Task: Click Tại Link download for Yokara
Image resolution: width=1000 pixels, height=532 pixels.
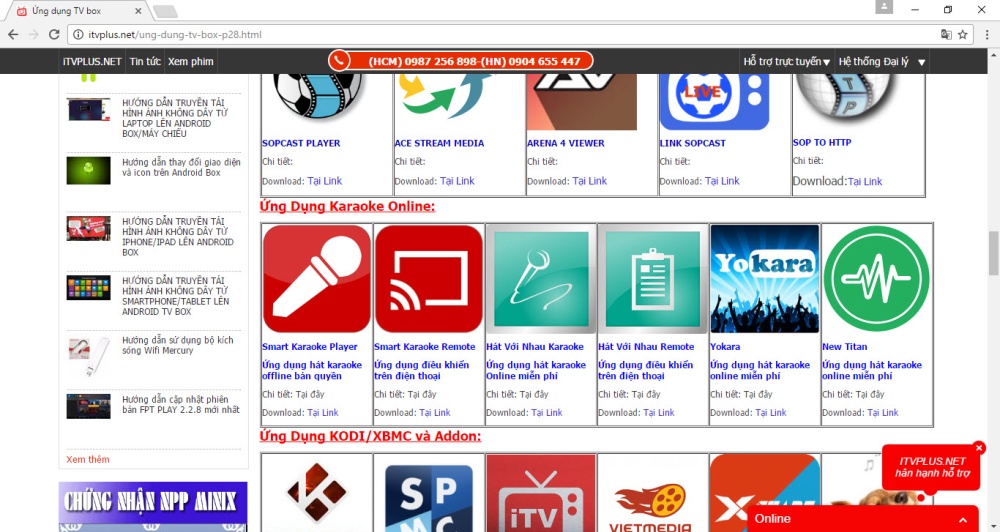Action: pos(770,413)
